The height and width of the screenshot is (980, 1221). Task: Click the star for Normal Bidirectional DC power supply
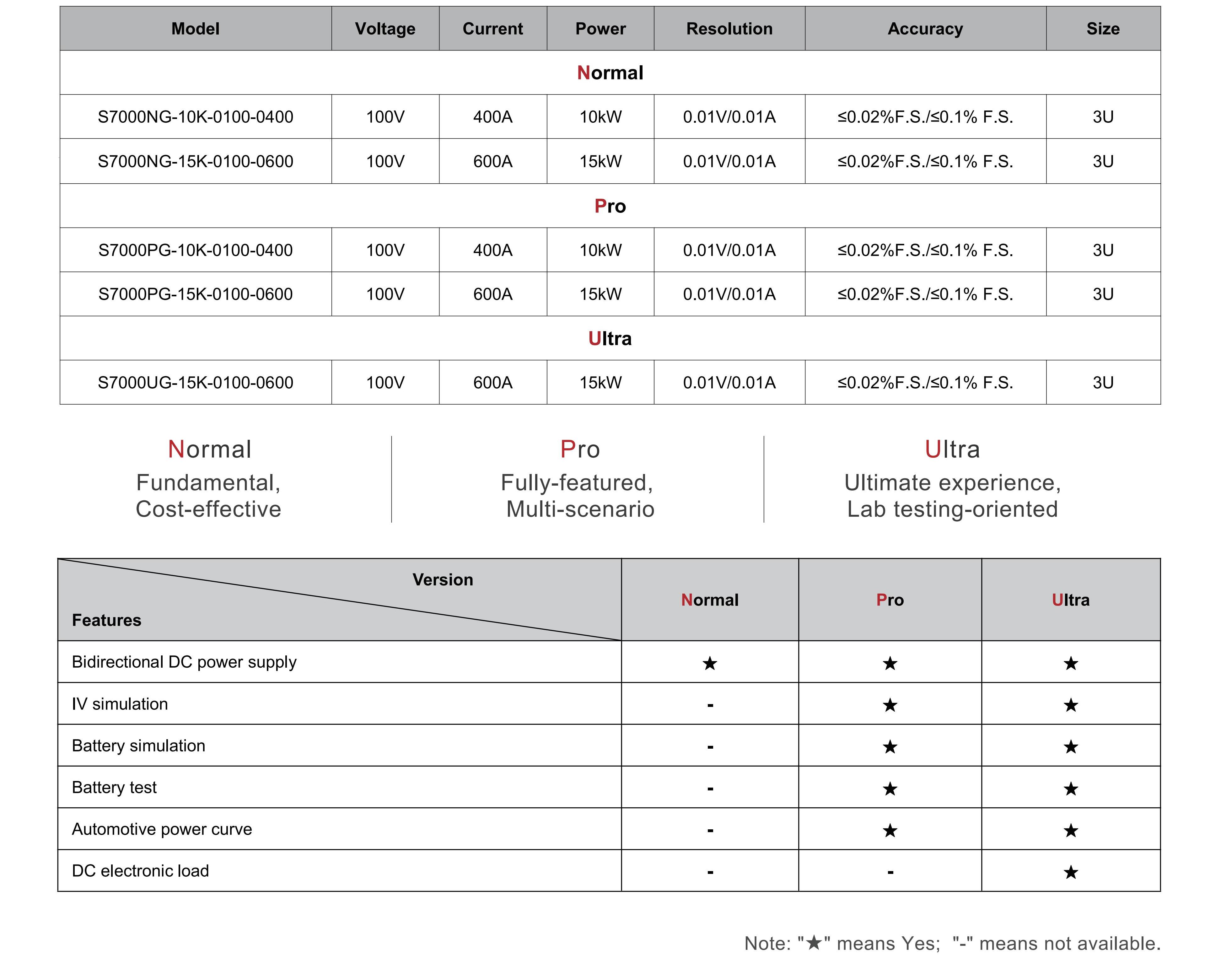coord(710,663)
